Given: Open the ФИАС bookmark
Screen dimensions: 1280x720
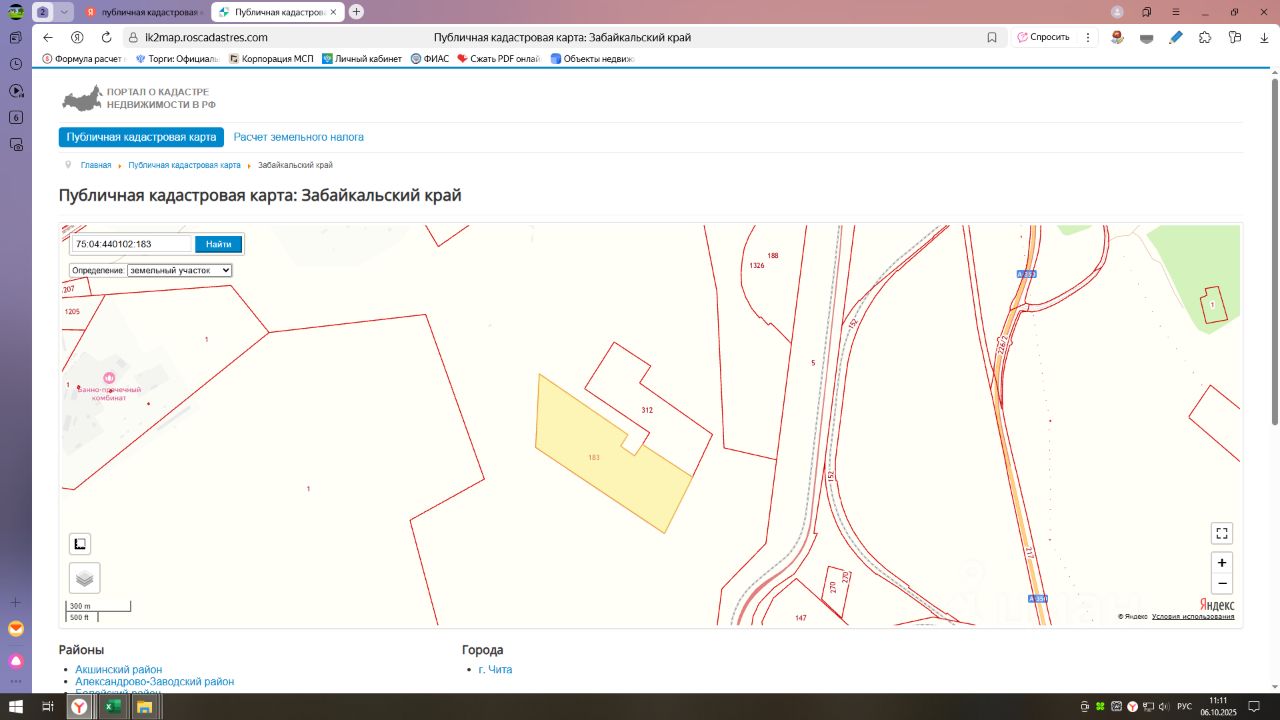Looking at the screenshot, I should [x=430, y=59].
